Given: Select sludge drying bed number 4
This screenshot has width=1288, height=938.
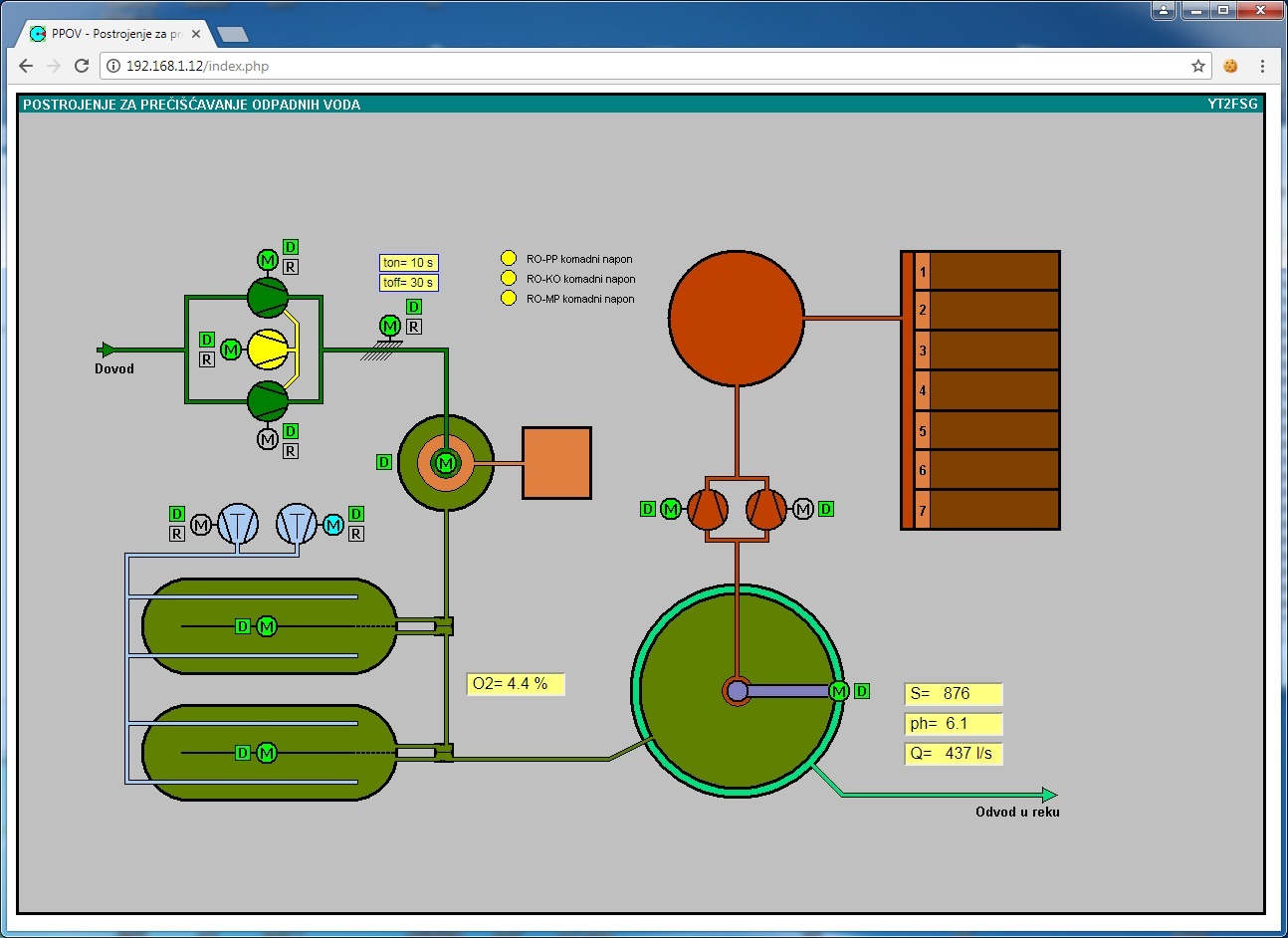Looking at the screenshot, I should pyautogui.click(x=985, y=390).
